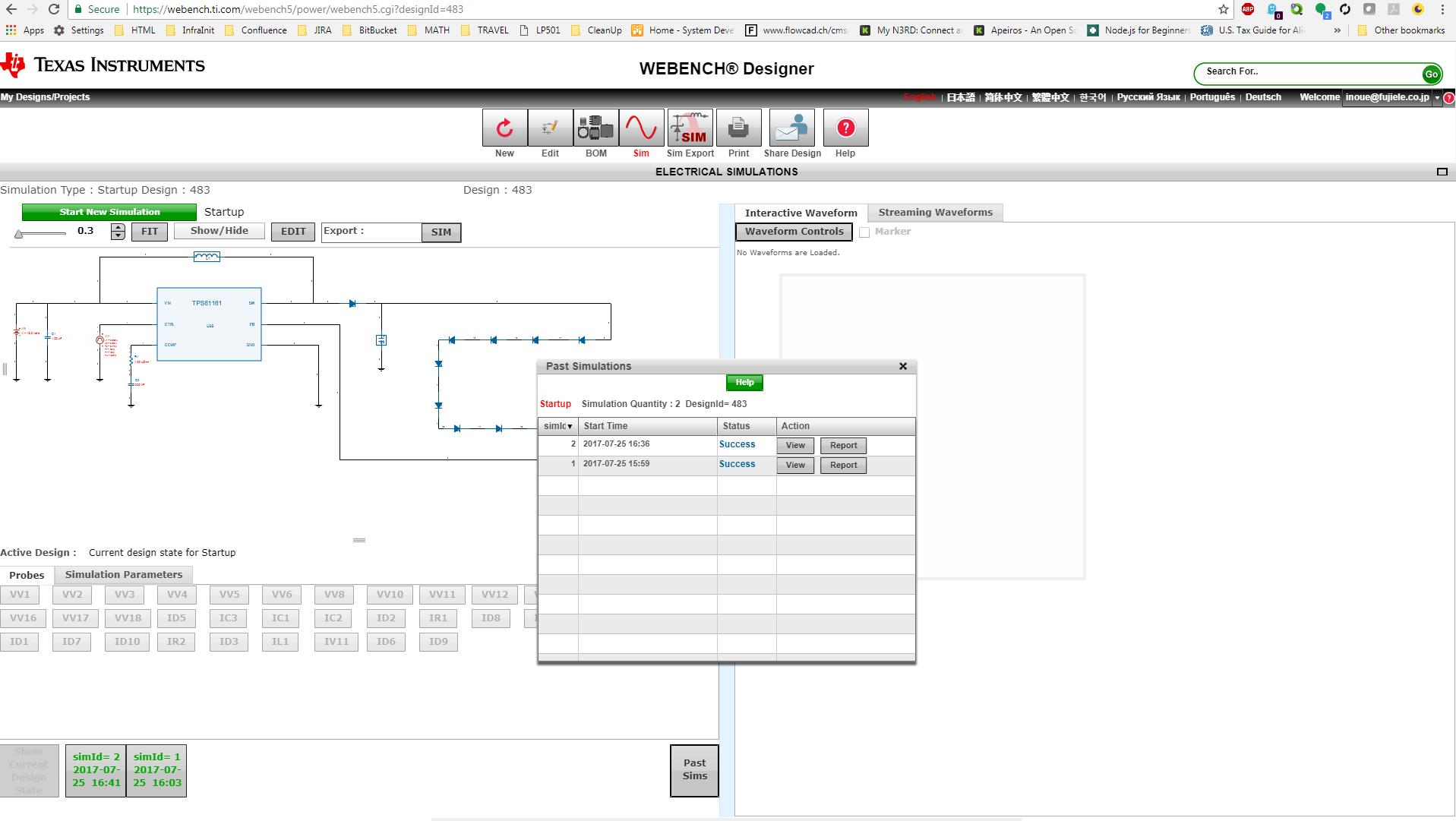
Task: Open the Print icon
Action: coord(737,128)
